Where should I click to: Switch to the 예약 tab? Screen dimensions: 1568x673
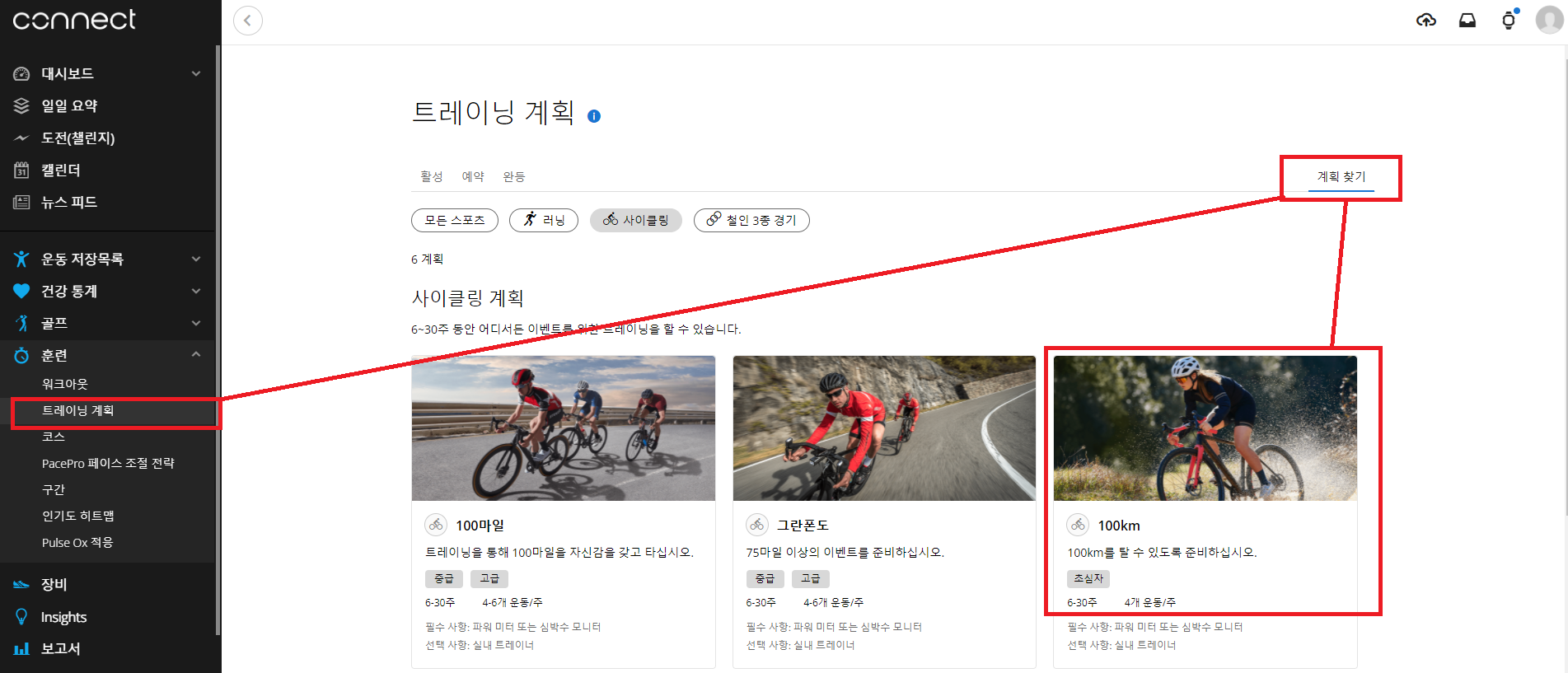coord(473,176)
